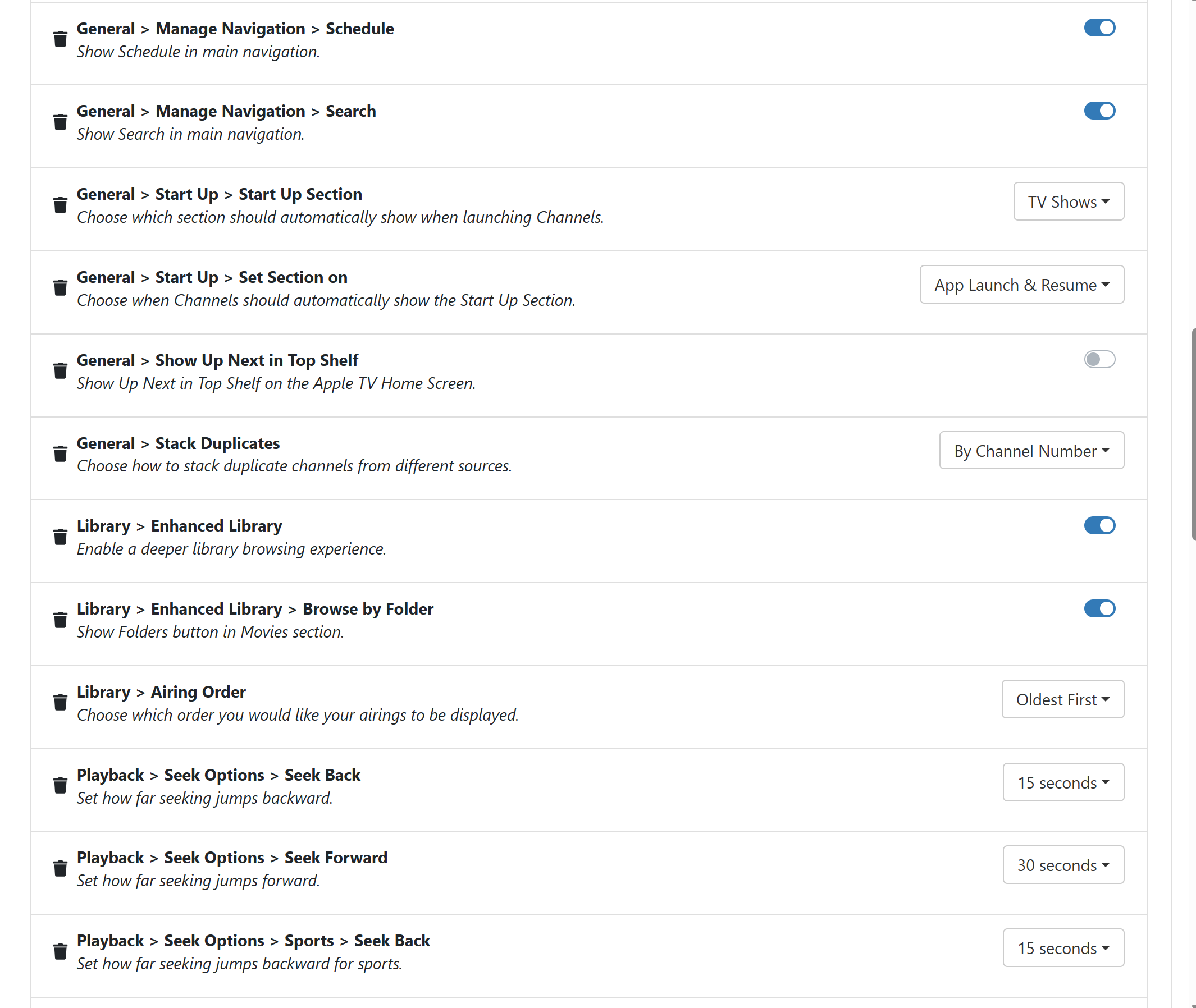
Task: Remove the Stack Duplicates setting
Action: [x=60, y=453]
